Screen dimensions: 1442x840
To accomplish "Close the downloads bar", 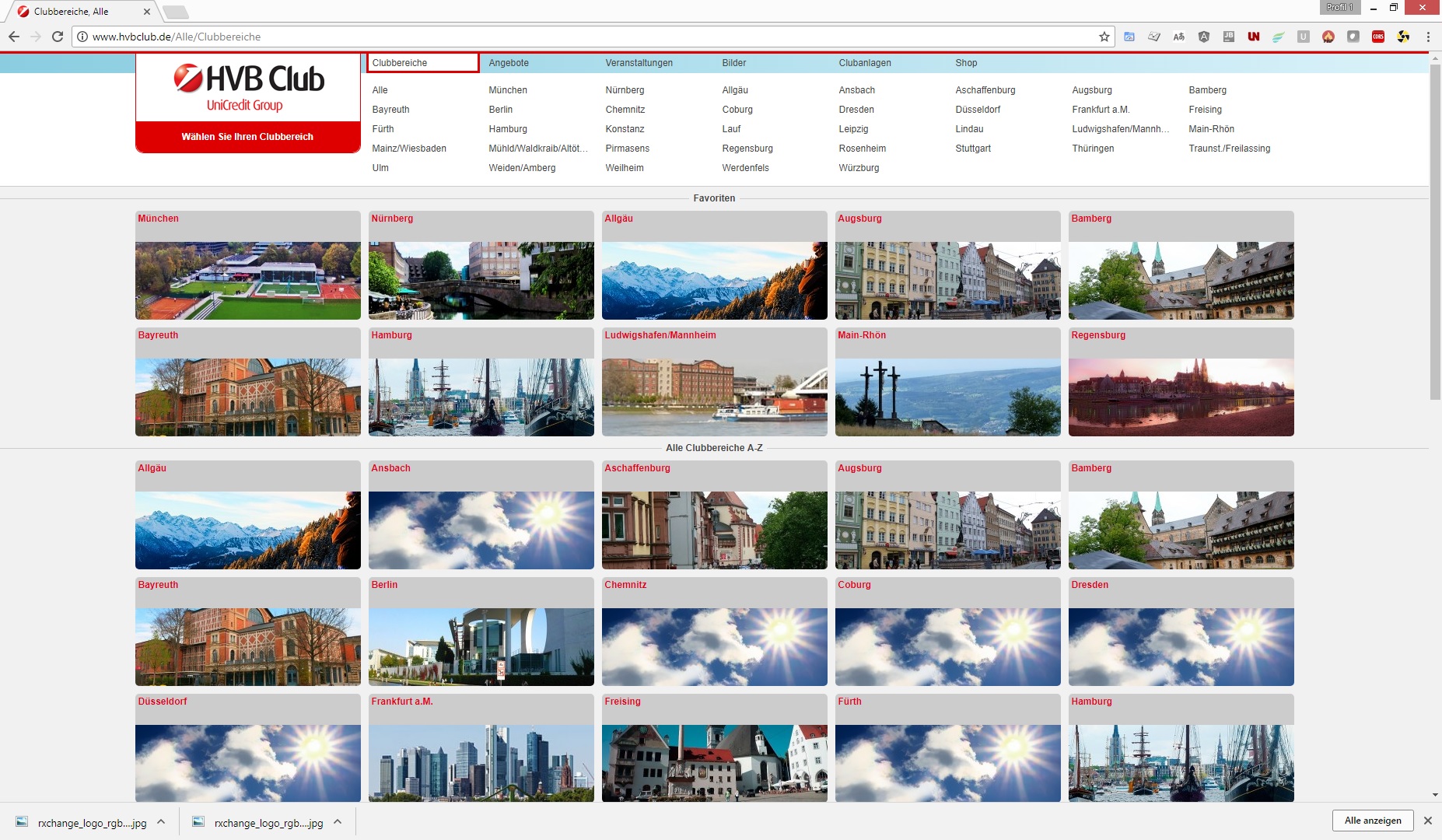I will [1428, 821].
